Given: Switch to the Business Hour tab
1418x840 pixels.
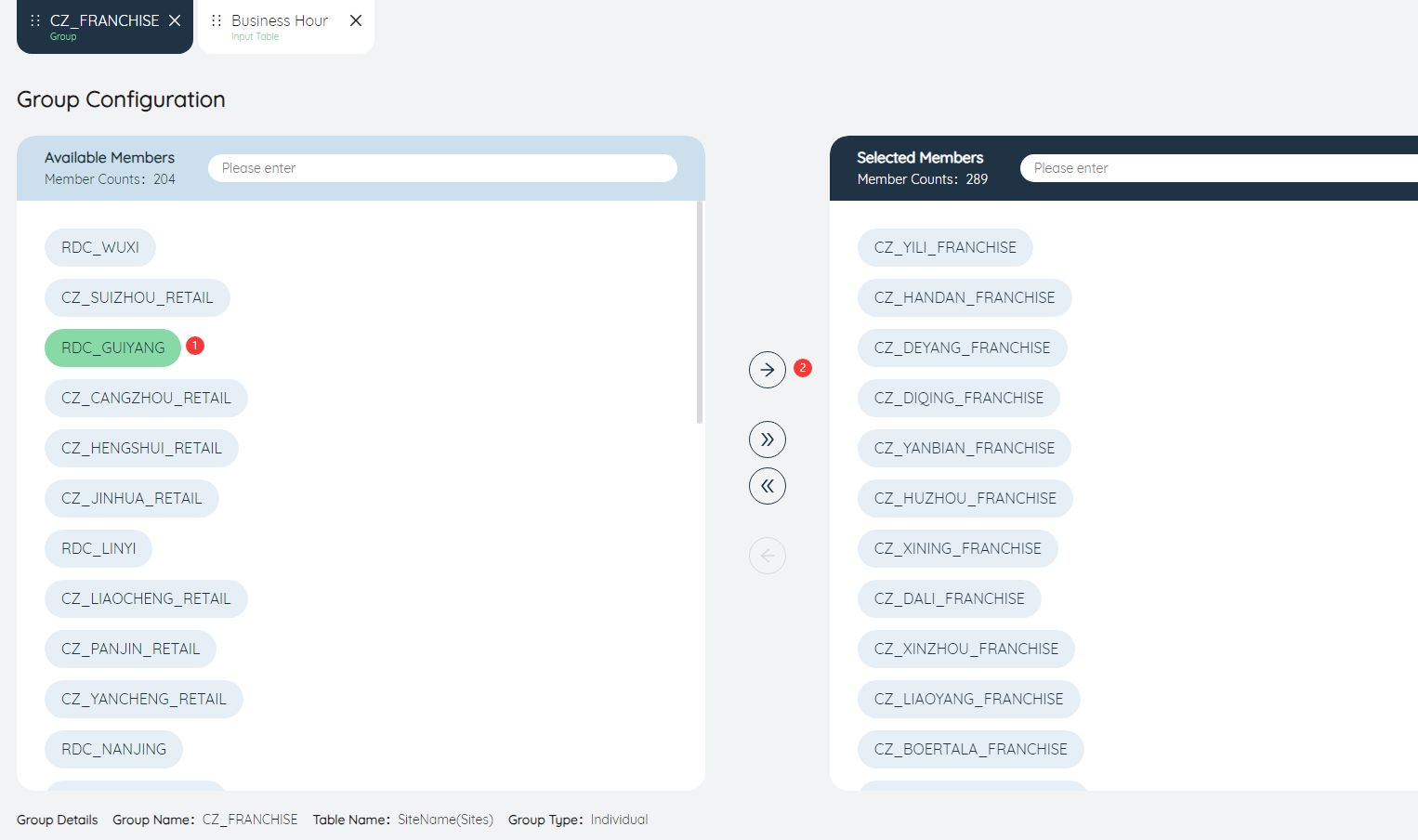Looking at the screenshot, I should click(286, 27).
